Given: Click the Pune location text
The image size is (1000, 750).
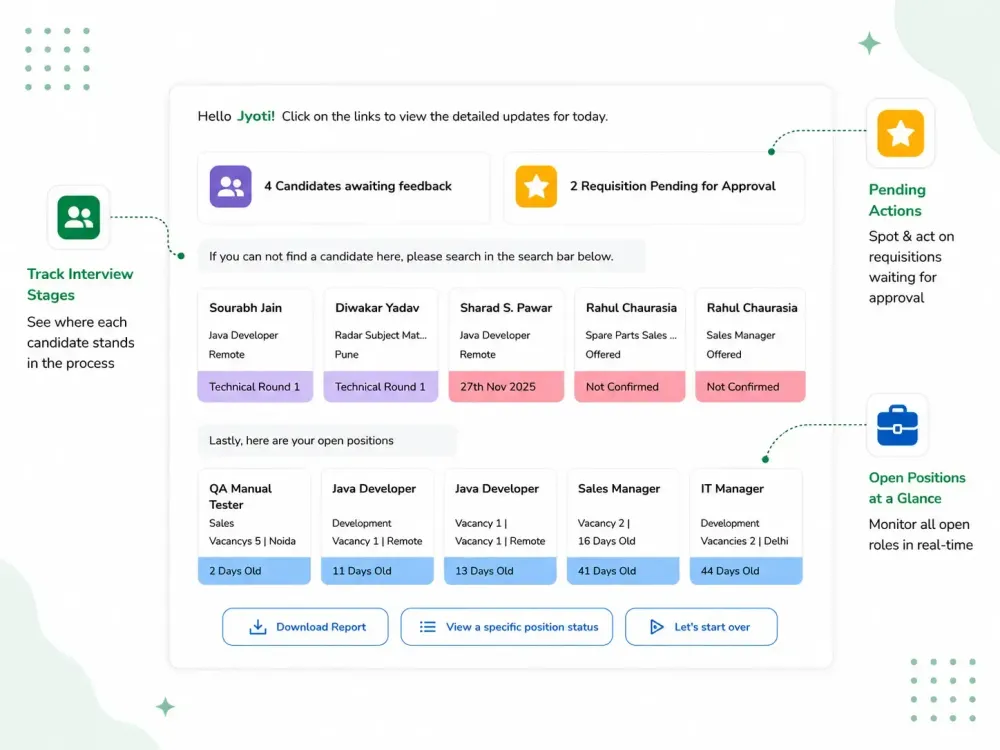Looking at the screenshot, I should pos(347,354).
